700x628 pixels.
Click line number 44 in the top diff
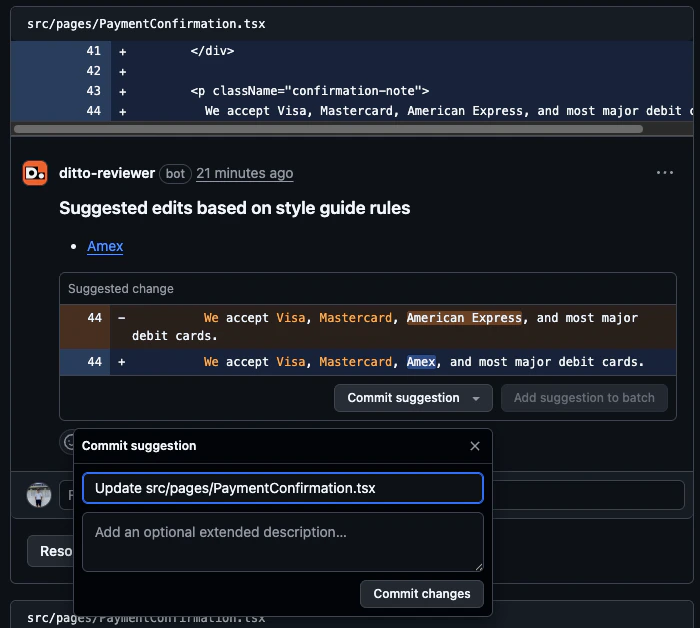[93, 111]
